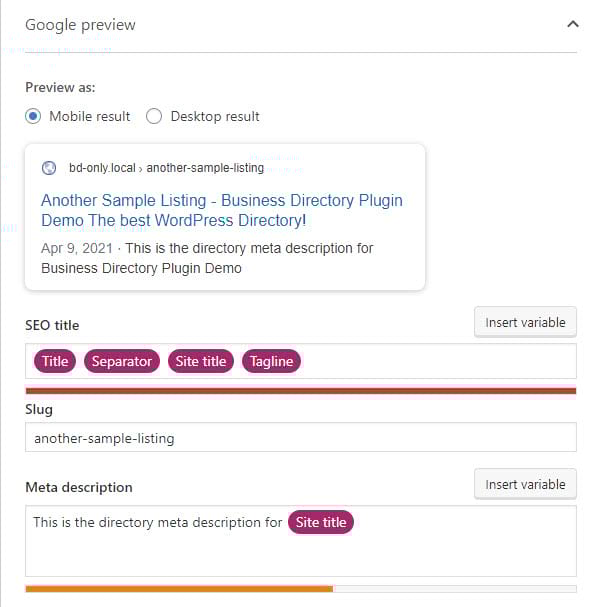Click the Google preview heading
The width and height of the screenshot is (595, 607).
click(x=81, y=25)
